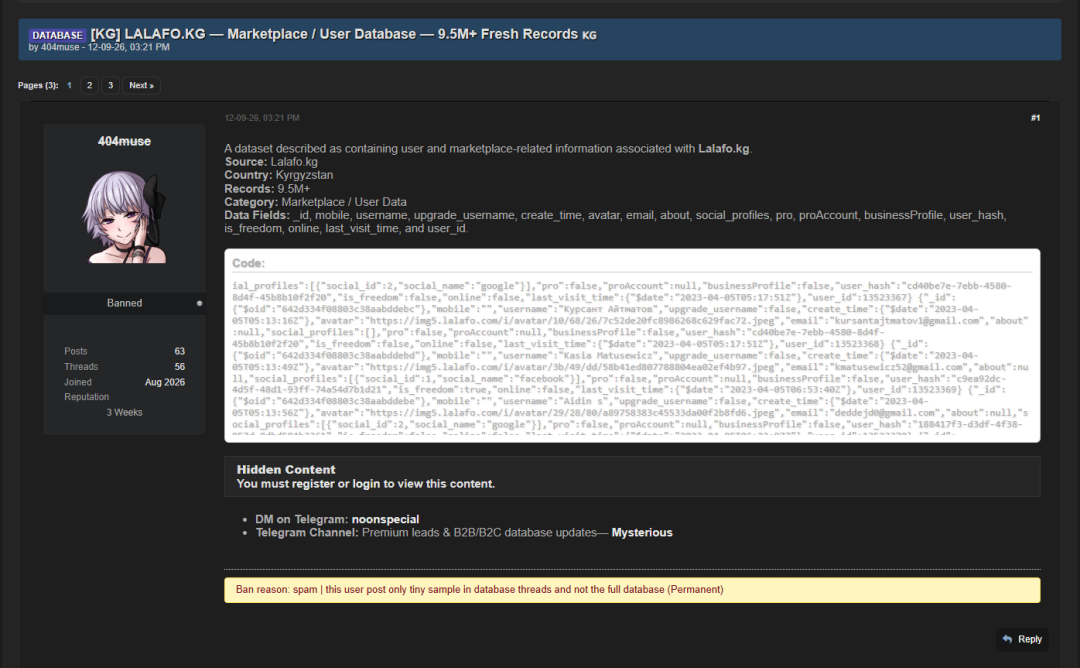Click the register or login notice

pyautogui.click(x=366, y=484)
